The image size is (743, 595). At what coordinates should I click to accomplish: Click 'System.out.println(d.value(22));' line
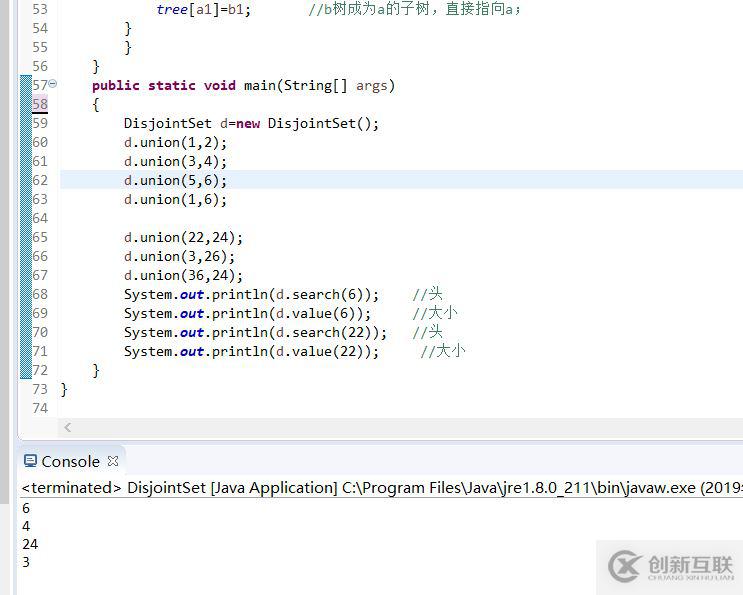coord(251,352)
